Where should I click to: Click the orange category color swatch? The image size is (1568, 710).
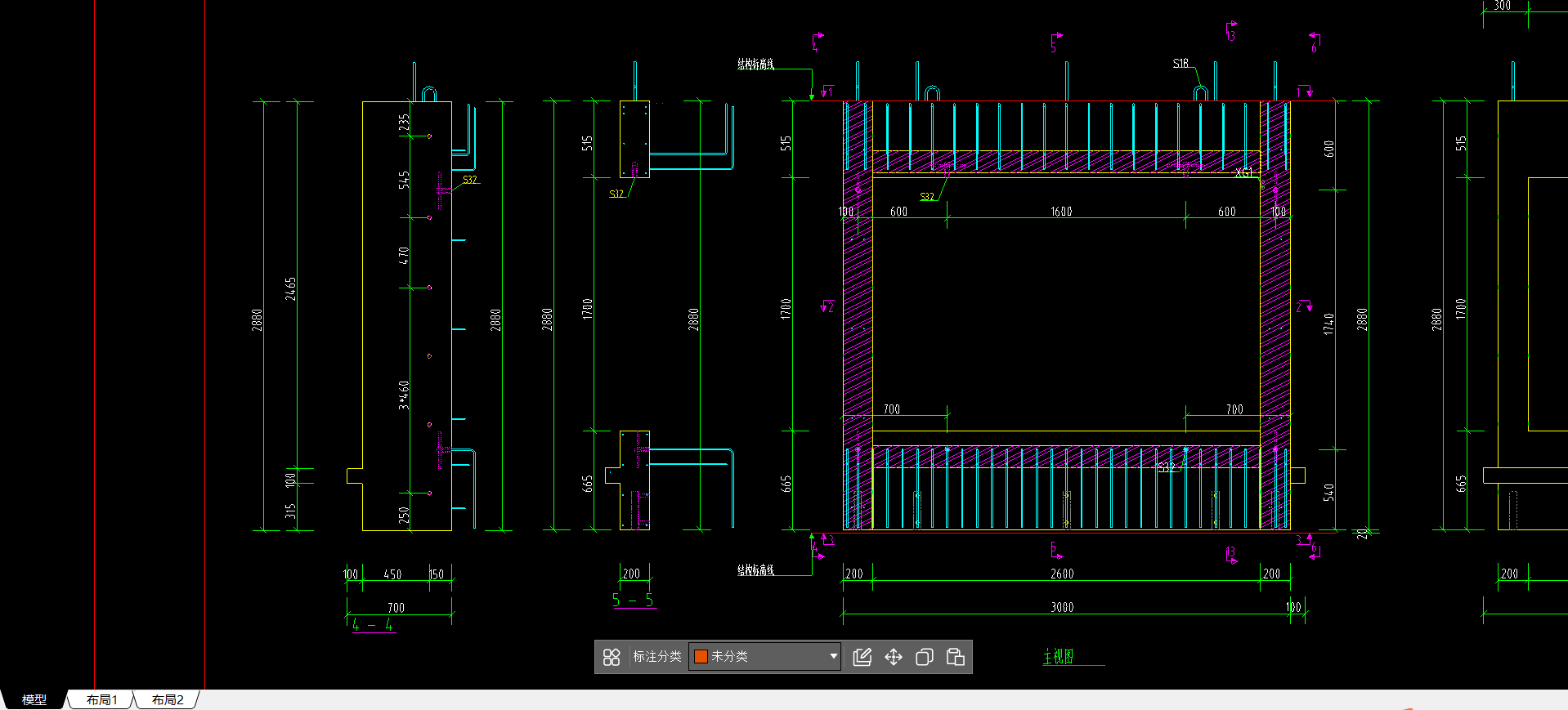click(701, 656)
